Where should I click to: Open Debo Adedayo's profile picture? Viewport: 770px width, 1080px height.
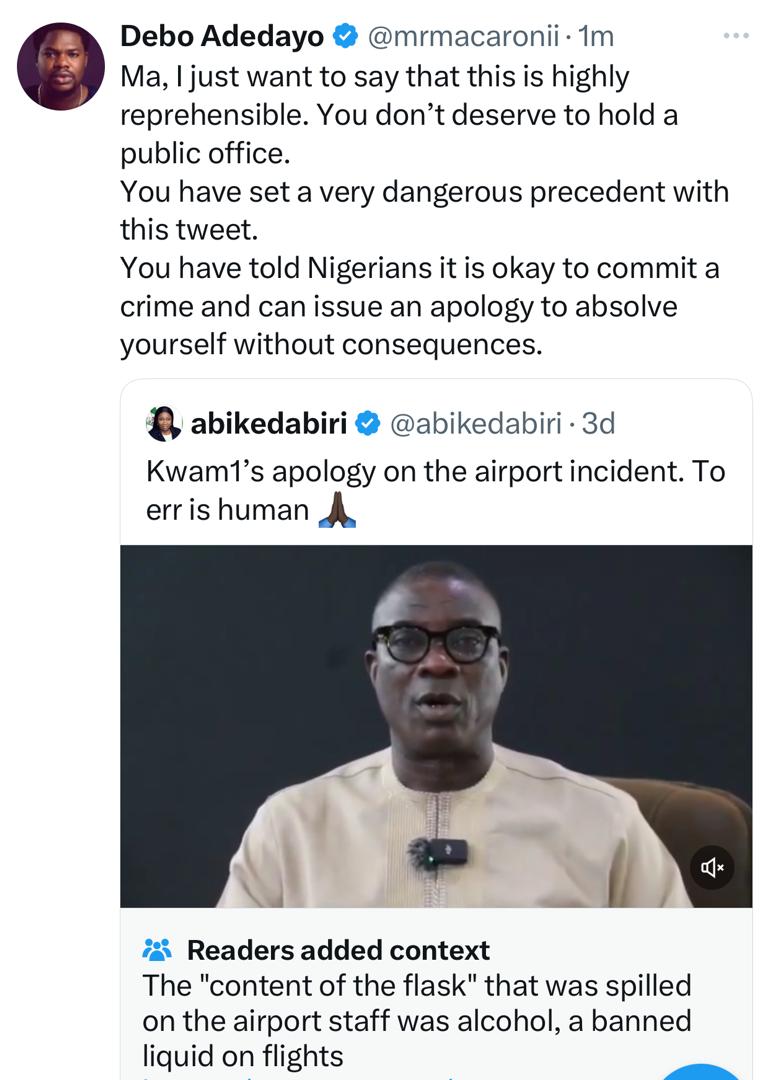[60, 66]
